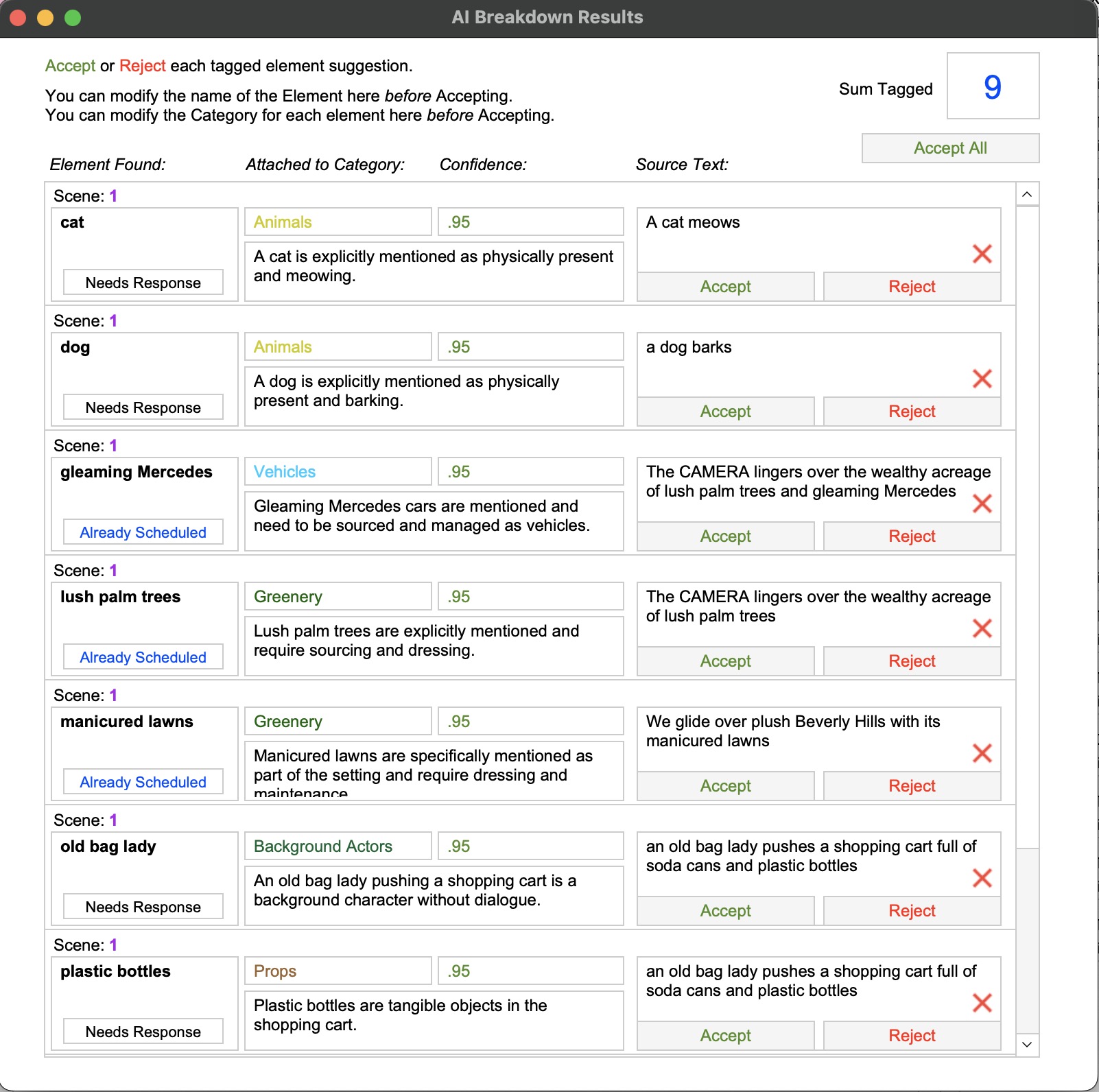Viewport: 1099px width, 1092px height.
Task: Click the red X icon in old bag lady row
Action: (982, 878)
